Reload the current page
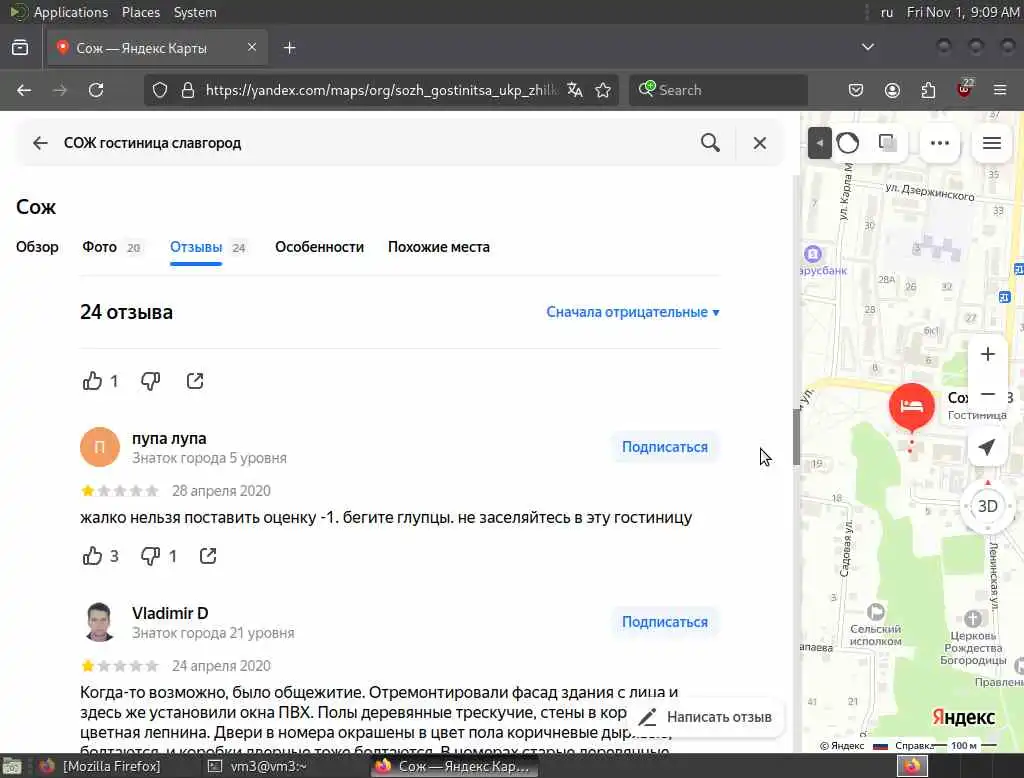 [96, 90]
